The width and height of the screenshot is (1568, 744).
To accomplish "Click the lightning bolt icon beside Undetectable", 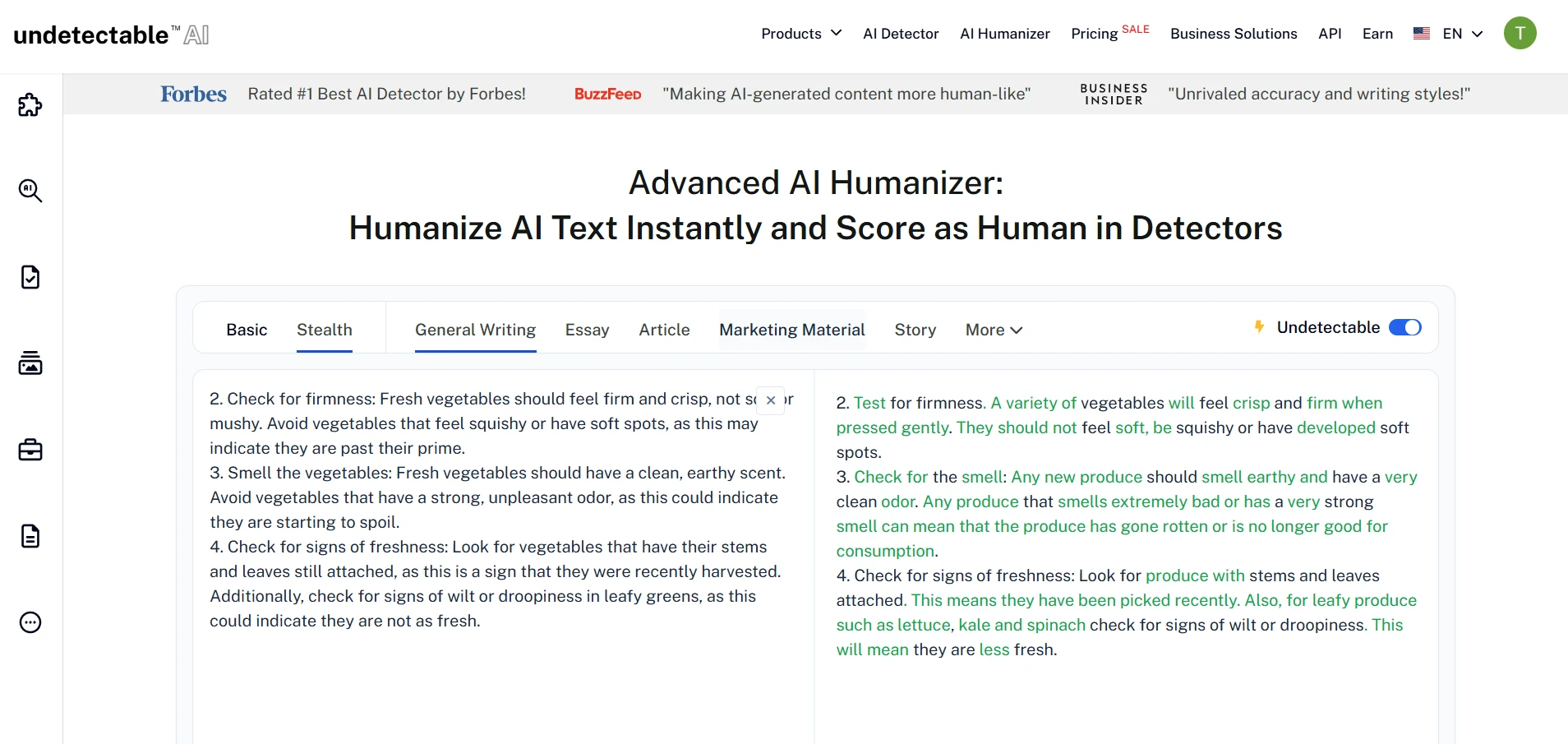I will tap(1259, 327).
